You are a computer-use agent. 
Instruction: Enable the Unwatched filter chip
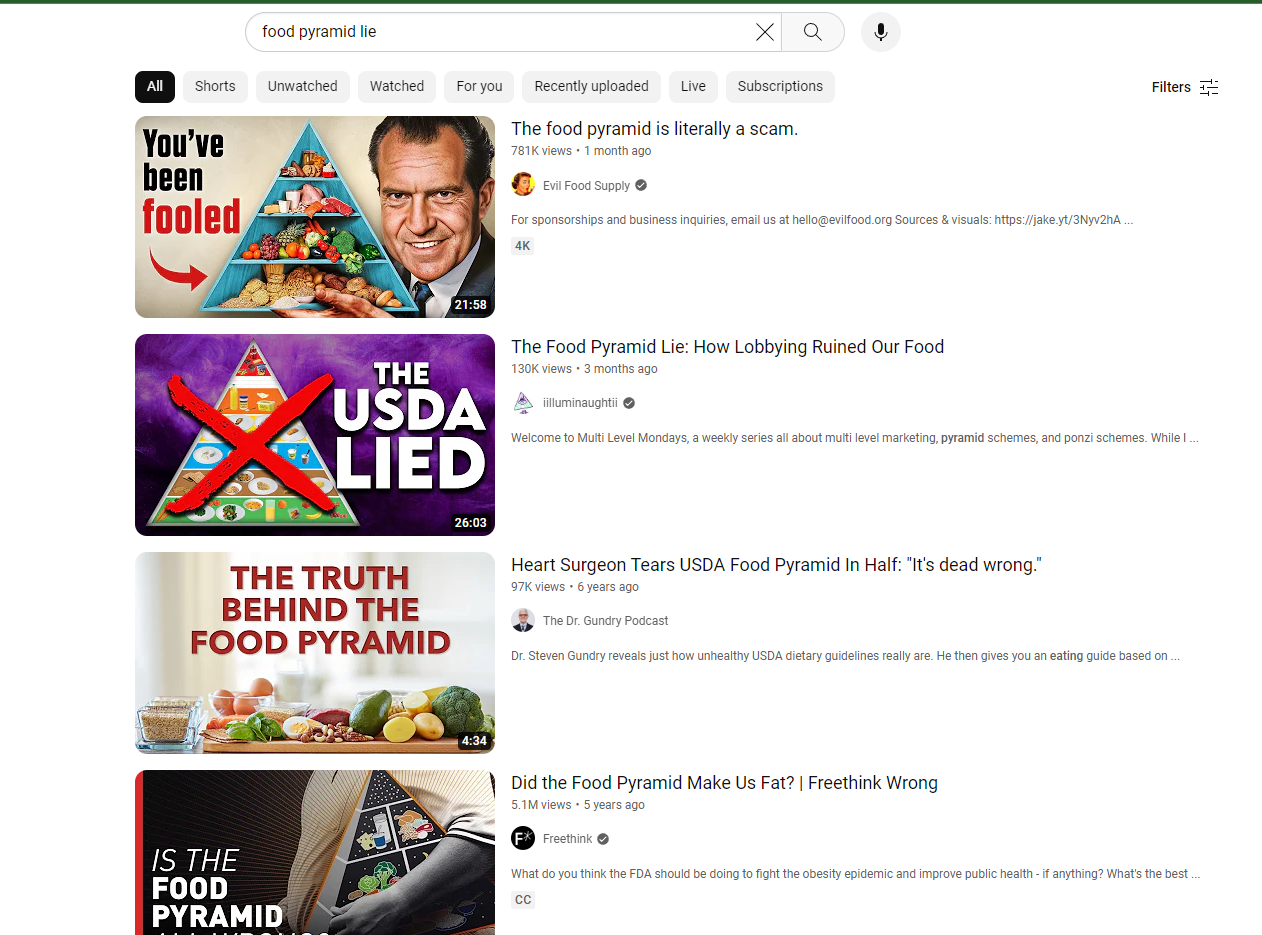(302, 87)
